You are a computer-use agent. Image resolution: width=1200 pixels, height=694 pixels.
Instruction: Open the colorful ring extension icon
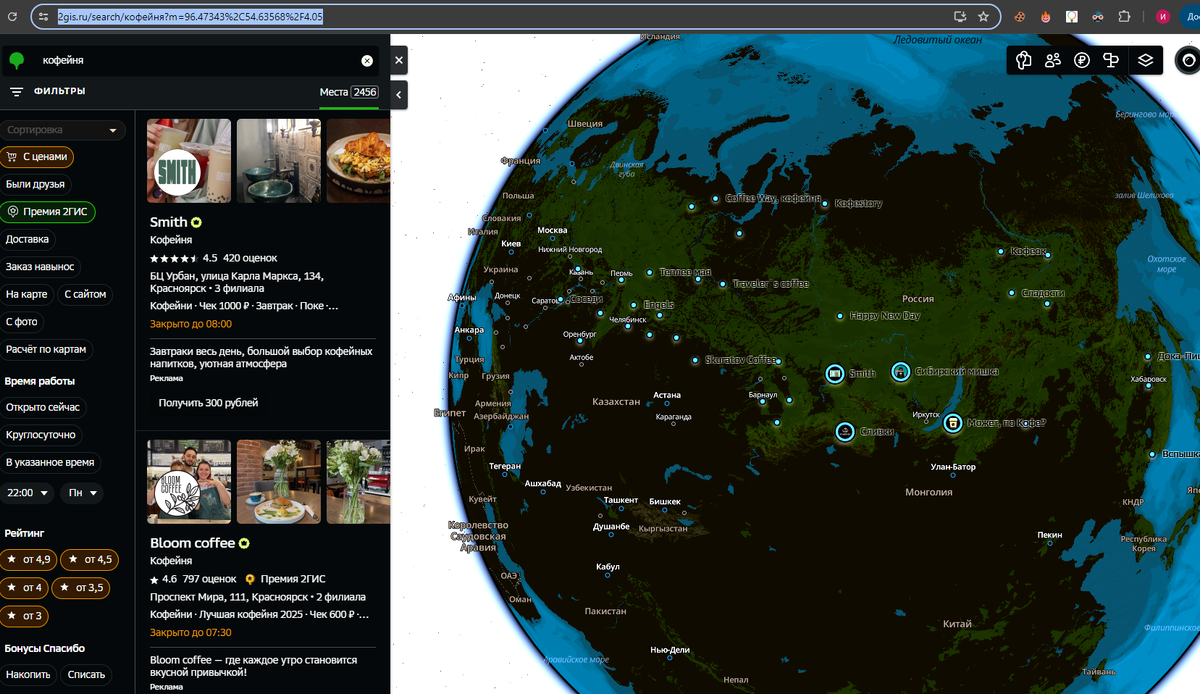pyautogui.click(x=1072, y=17)
